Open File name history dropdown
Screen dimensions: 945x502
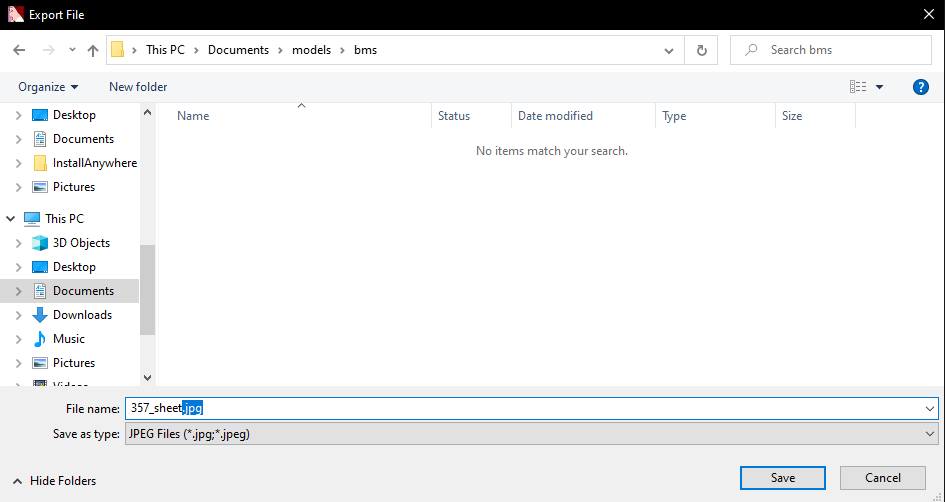point(929,409)
